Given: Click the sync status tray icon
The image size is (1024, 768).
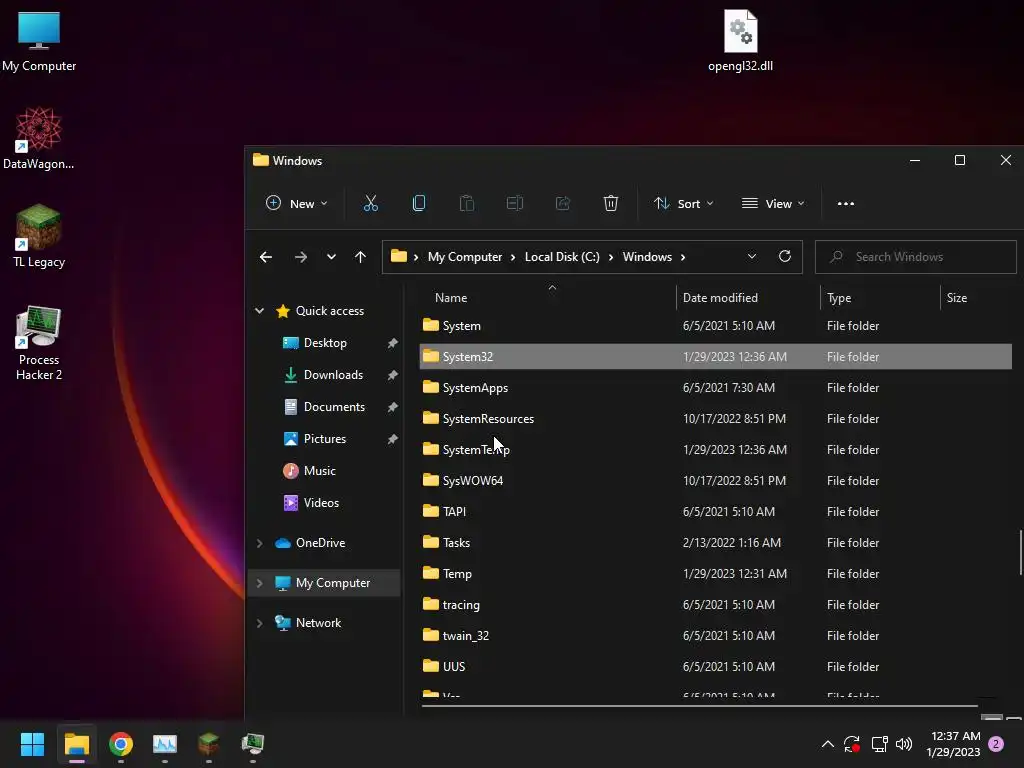Looking at the screenshot, I should [x=852, y=744].
